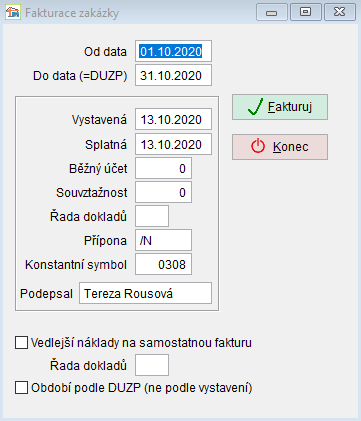
Task: Click the red power icon on Konec
Action: point(258,146)
